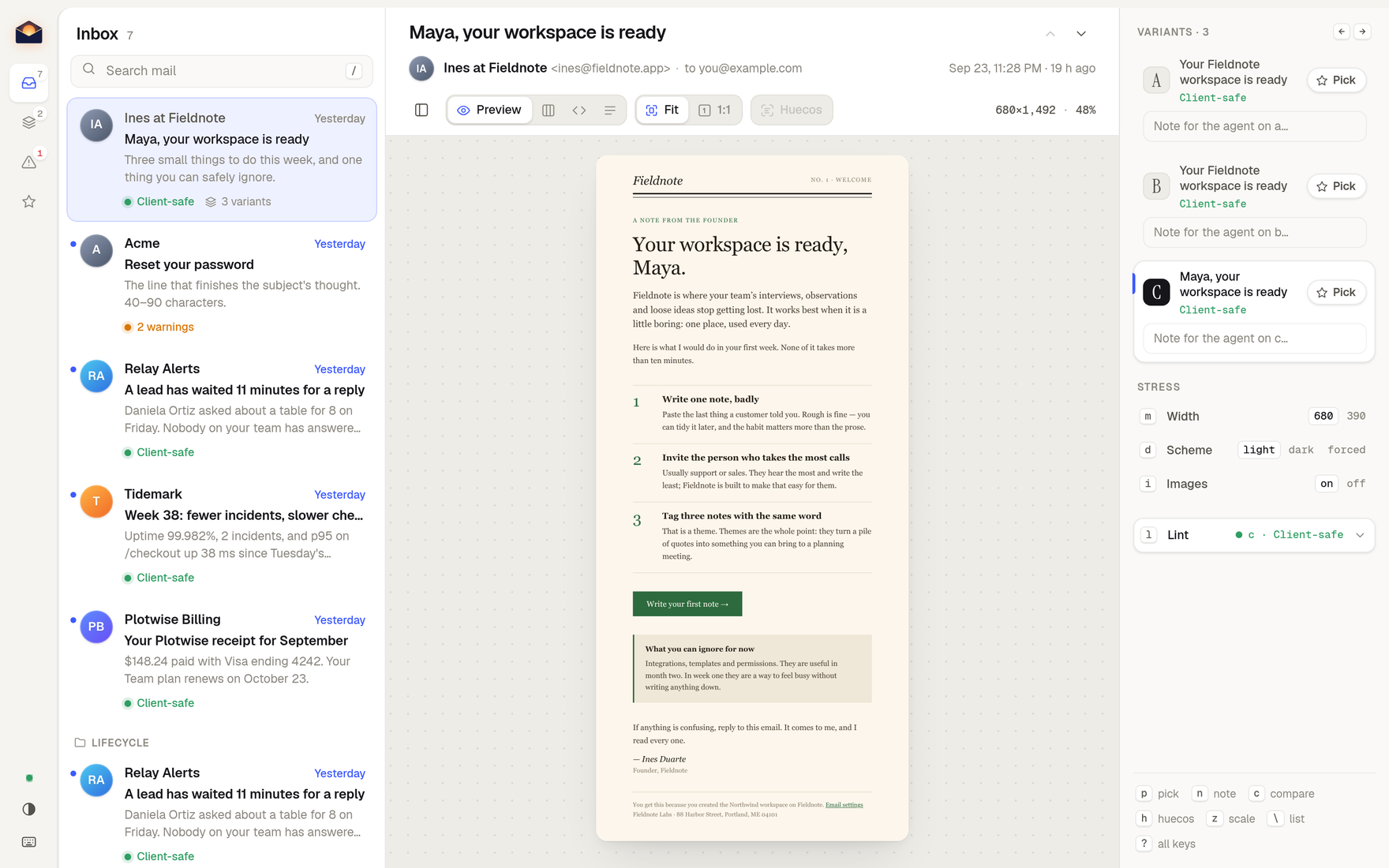The image size is (1389, 868).
Task: Click the note field for variant B
Action: click(x=1254, y=232)
